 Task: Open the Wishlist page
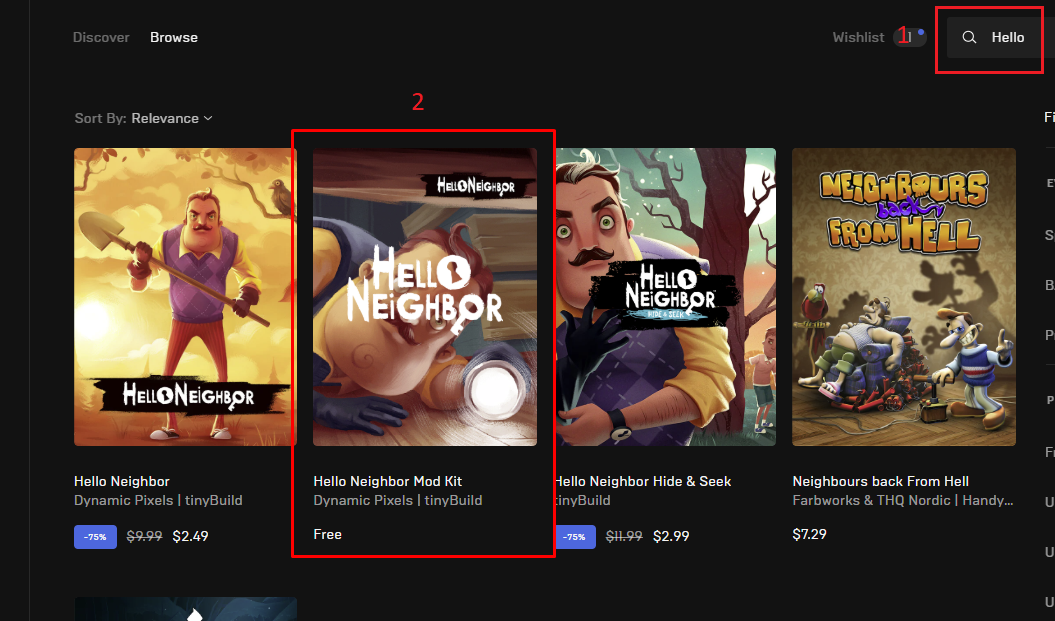point(859,38)
